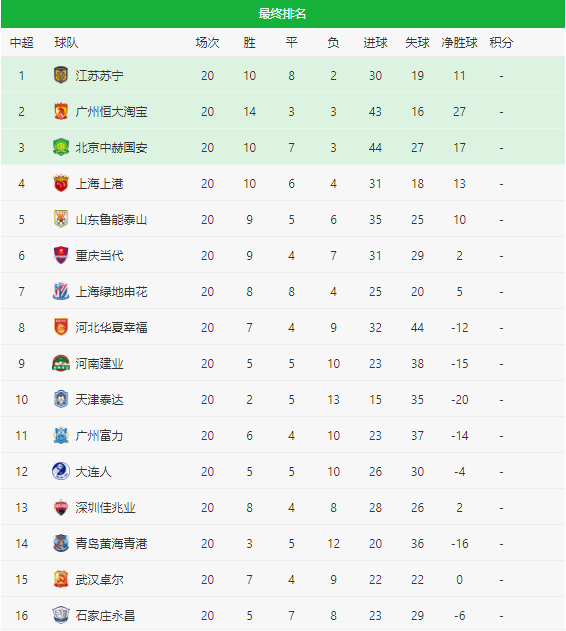Click the 大连人 round logo

(x=61, y=471)
